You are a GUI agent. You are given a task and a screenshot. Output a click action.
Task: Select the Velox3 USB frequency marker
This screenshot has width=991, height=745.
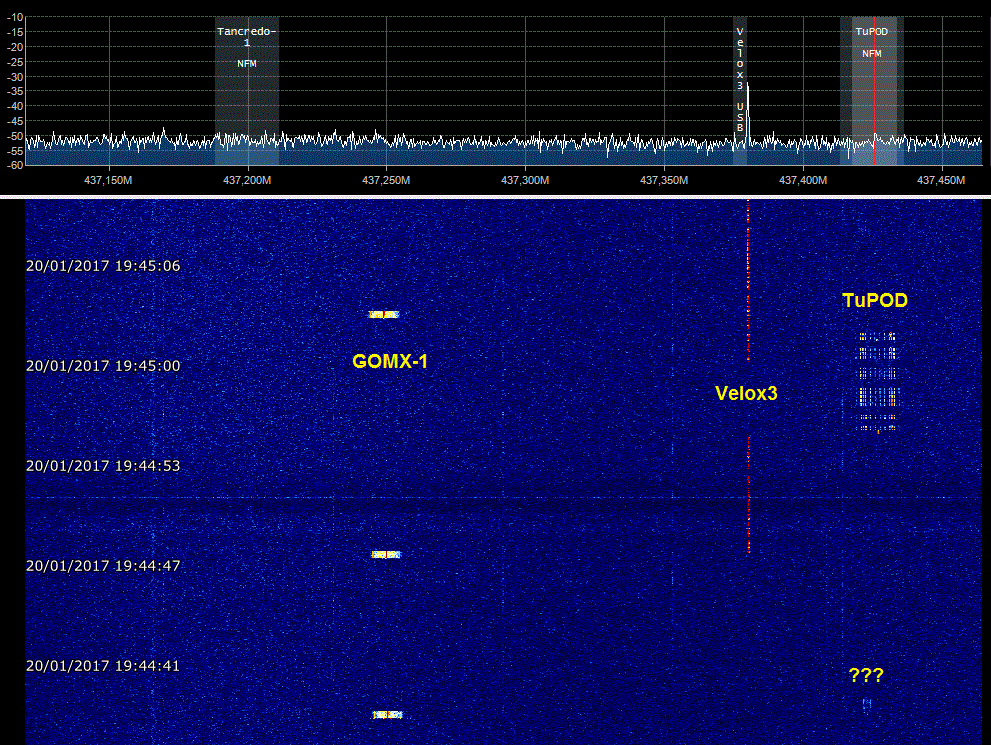click(x=740, y=90)
